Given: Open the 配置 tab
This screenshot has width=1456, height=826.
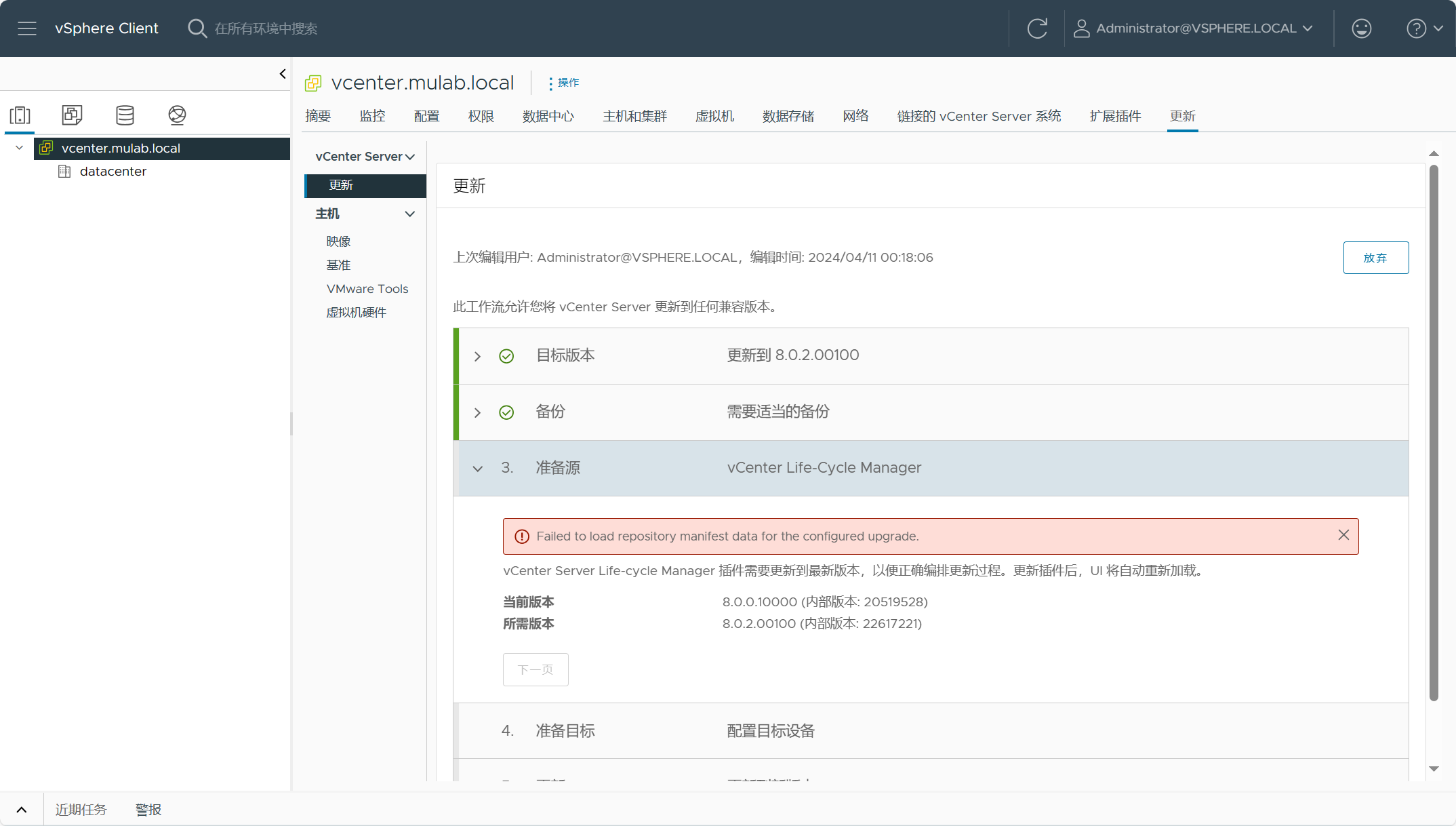Looking at the screenshot, I should coord(426,116).
